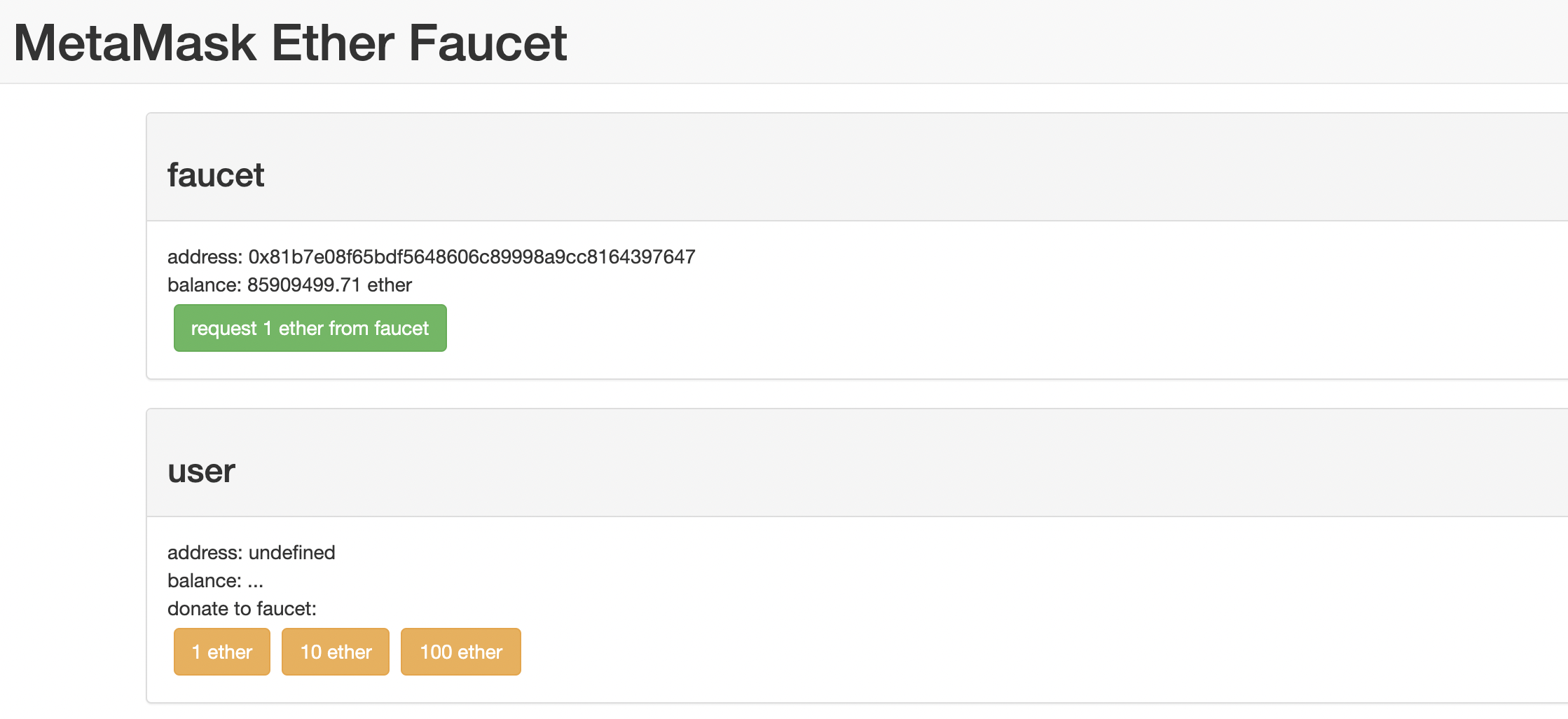Click the word Faucet in the page title

(488, 43)
